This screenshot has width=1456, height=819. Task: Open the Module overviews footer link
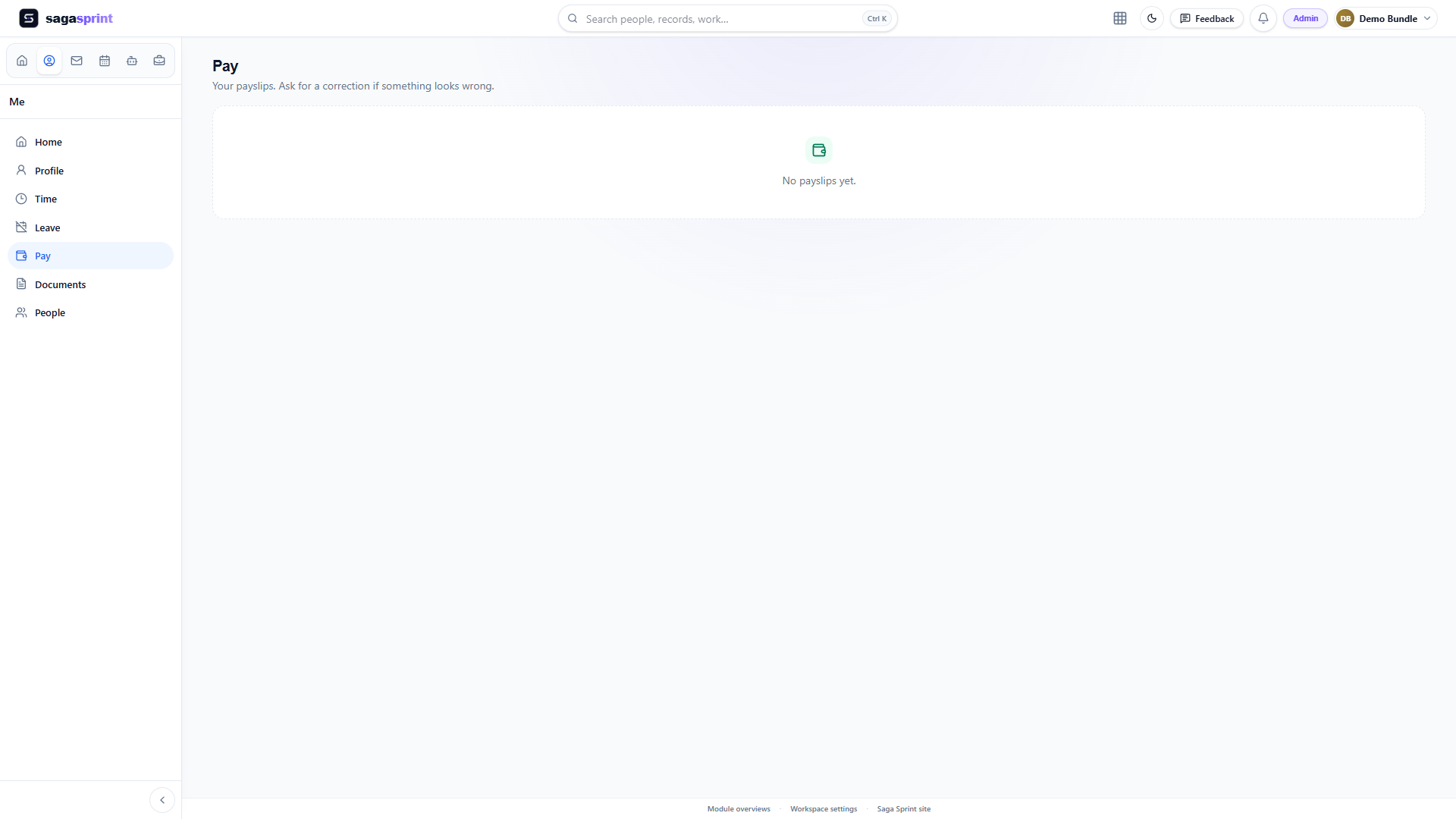pos(739,809)
